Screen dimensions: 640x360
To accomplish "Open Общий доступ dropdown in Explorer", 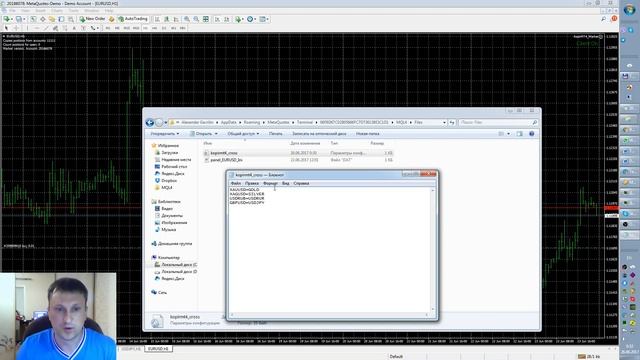I will pos(243,133).
